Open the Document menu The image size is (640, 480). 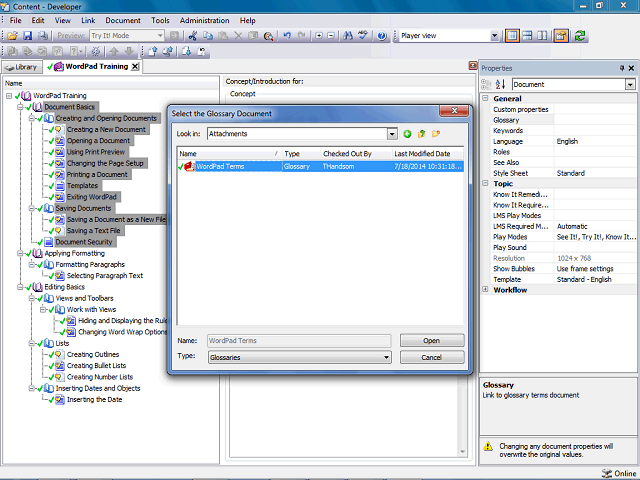(x=123, y=20)
